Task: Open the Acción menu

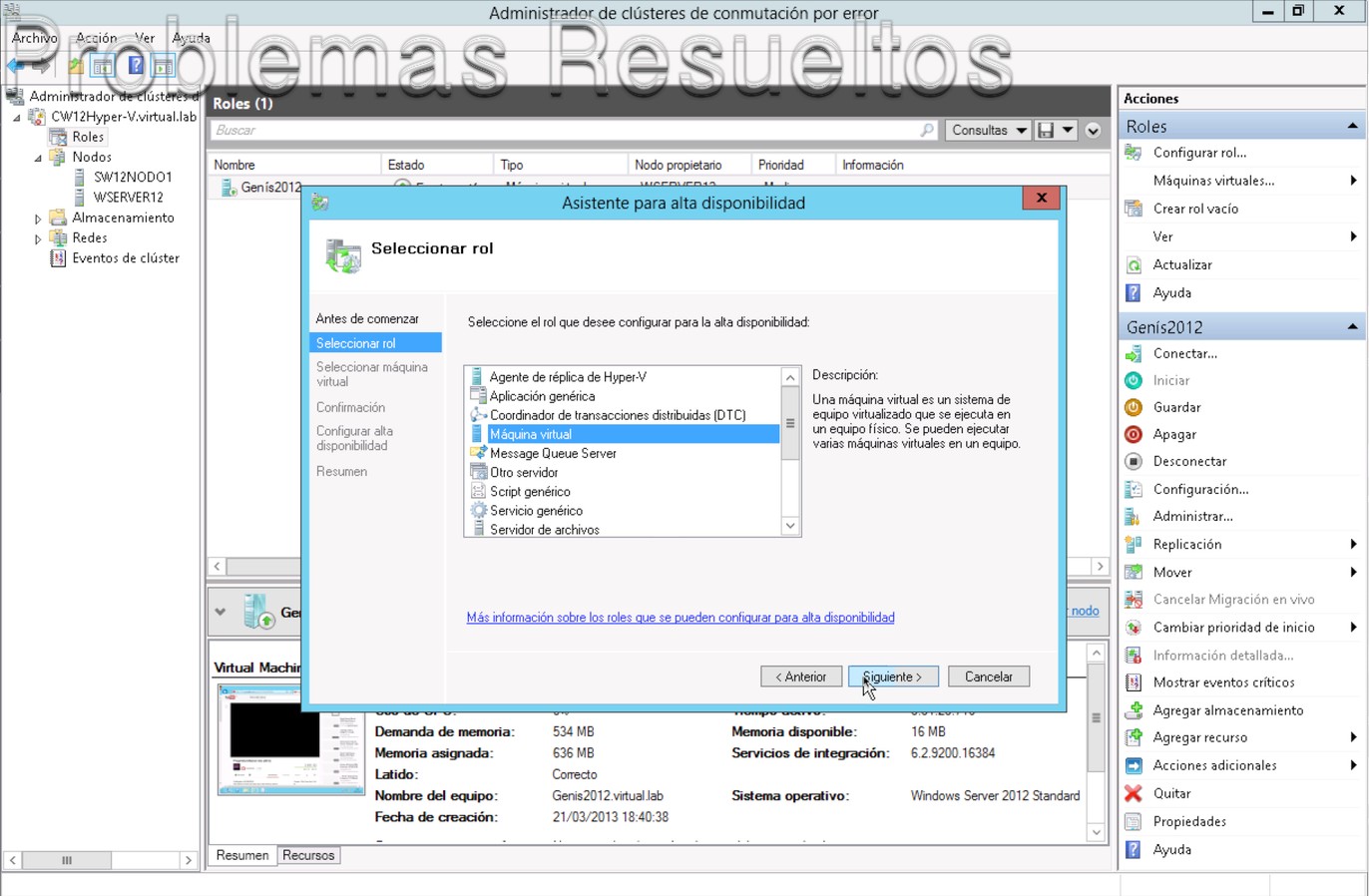Action: (97, 38)
